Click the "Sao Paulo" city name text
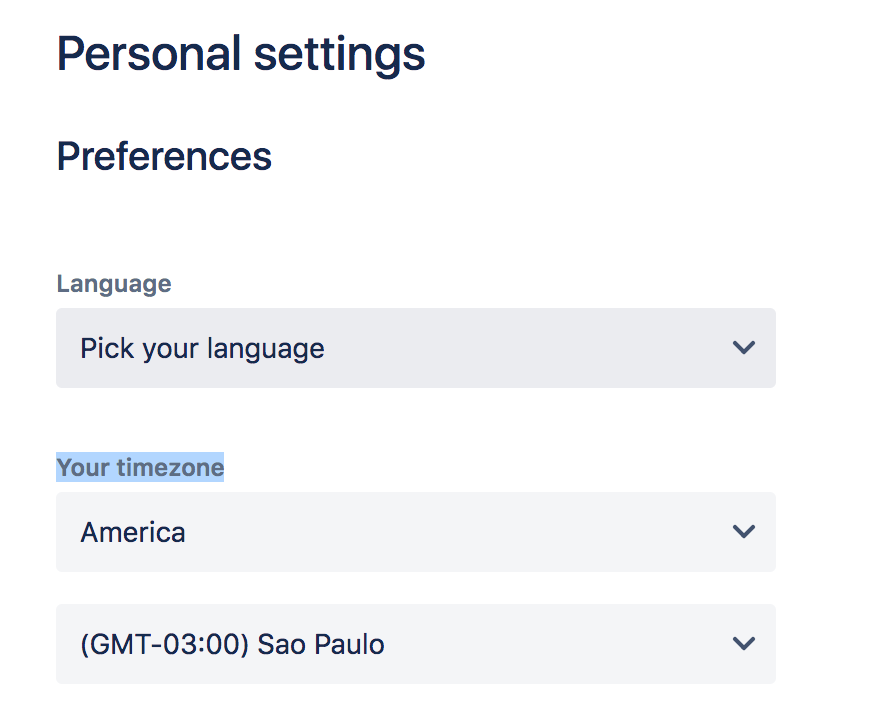 click(x=320, y=644)
